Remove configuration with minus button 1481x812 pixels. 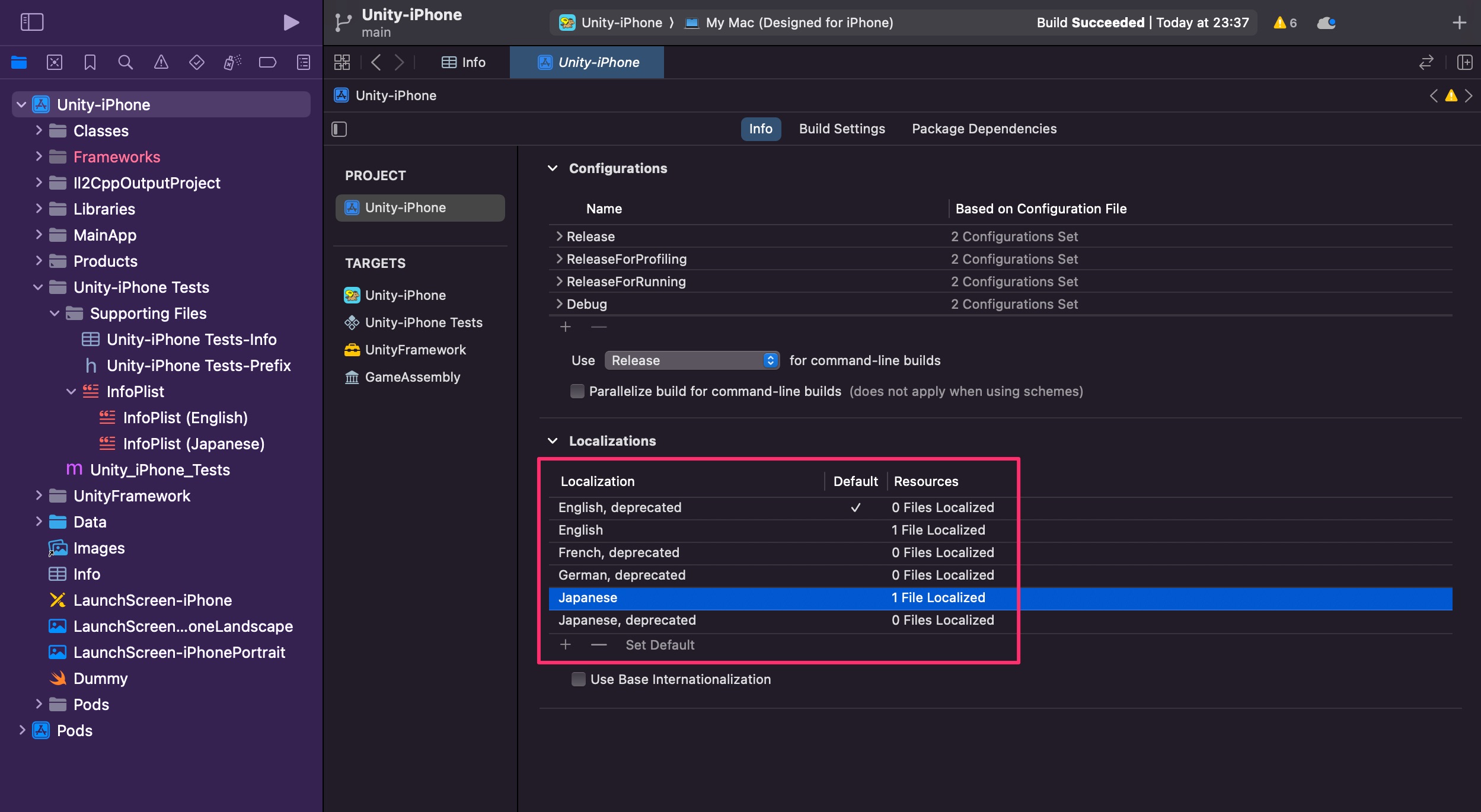[599, 327]
